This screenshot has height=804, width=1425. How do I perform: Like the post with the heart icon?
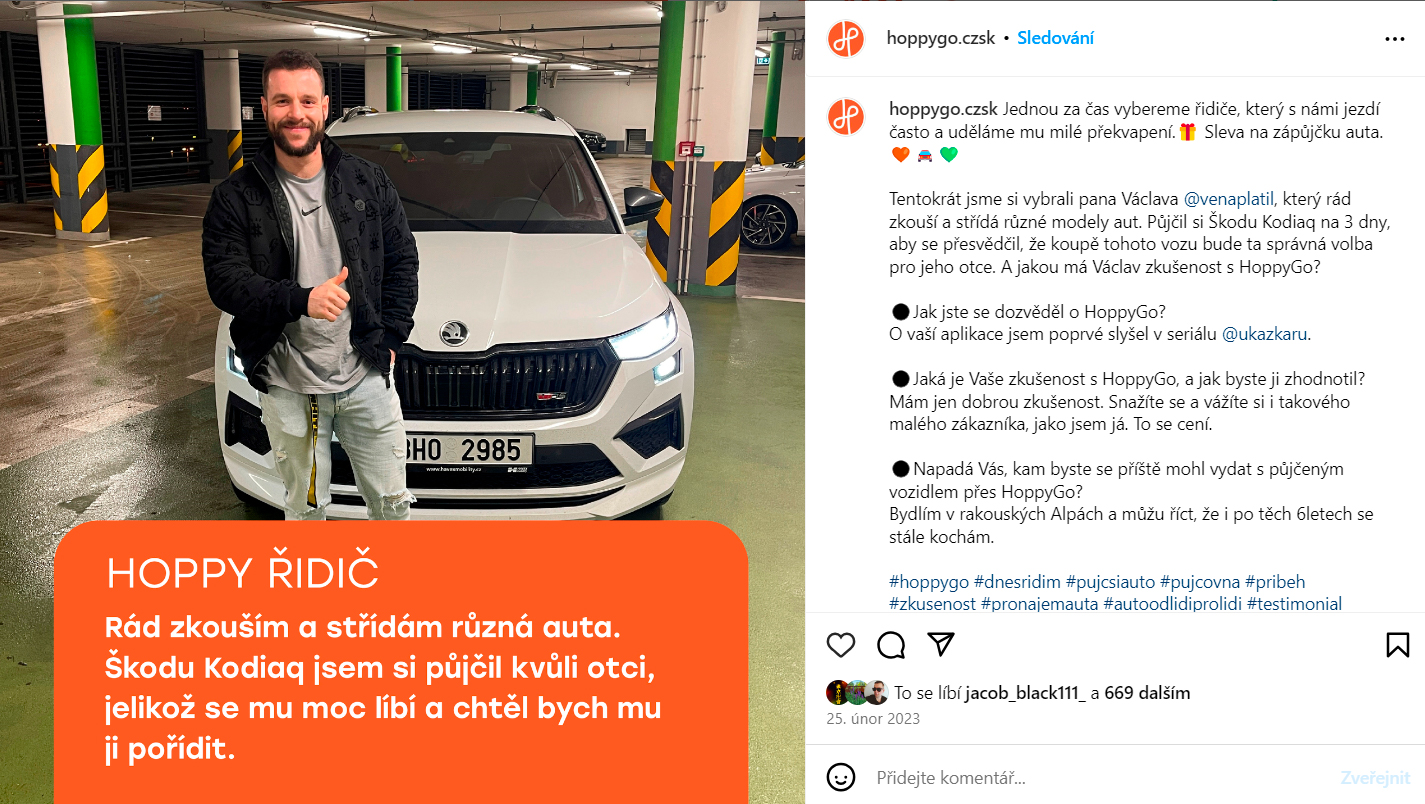tap(841, 645)
